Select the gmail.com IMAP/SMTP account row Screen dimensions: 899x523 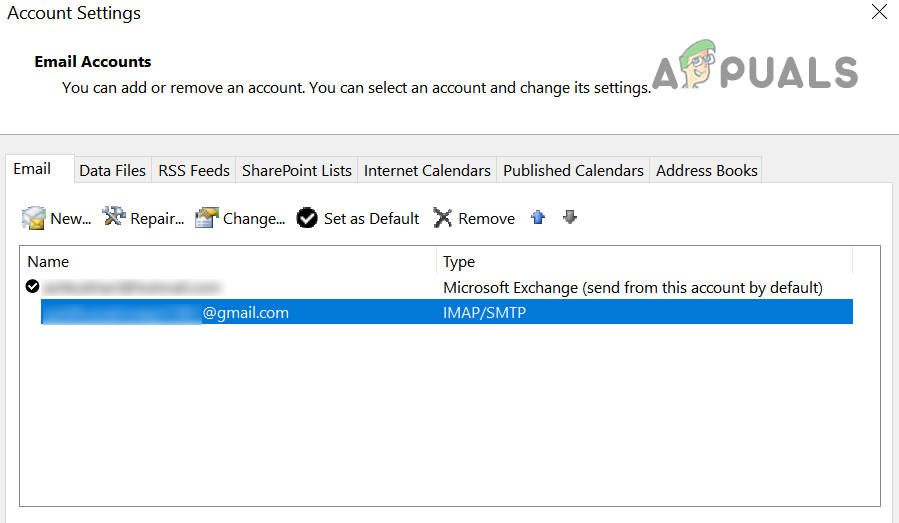click(x=446, y=313)
